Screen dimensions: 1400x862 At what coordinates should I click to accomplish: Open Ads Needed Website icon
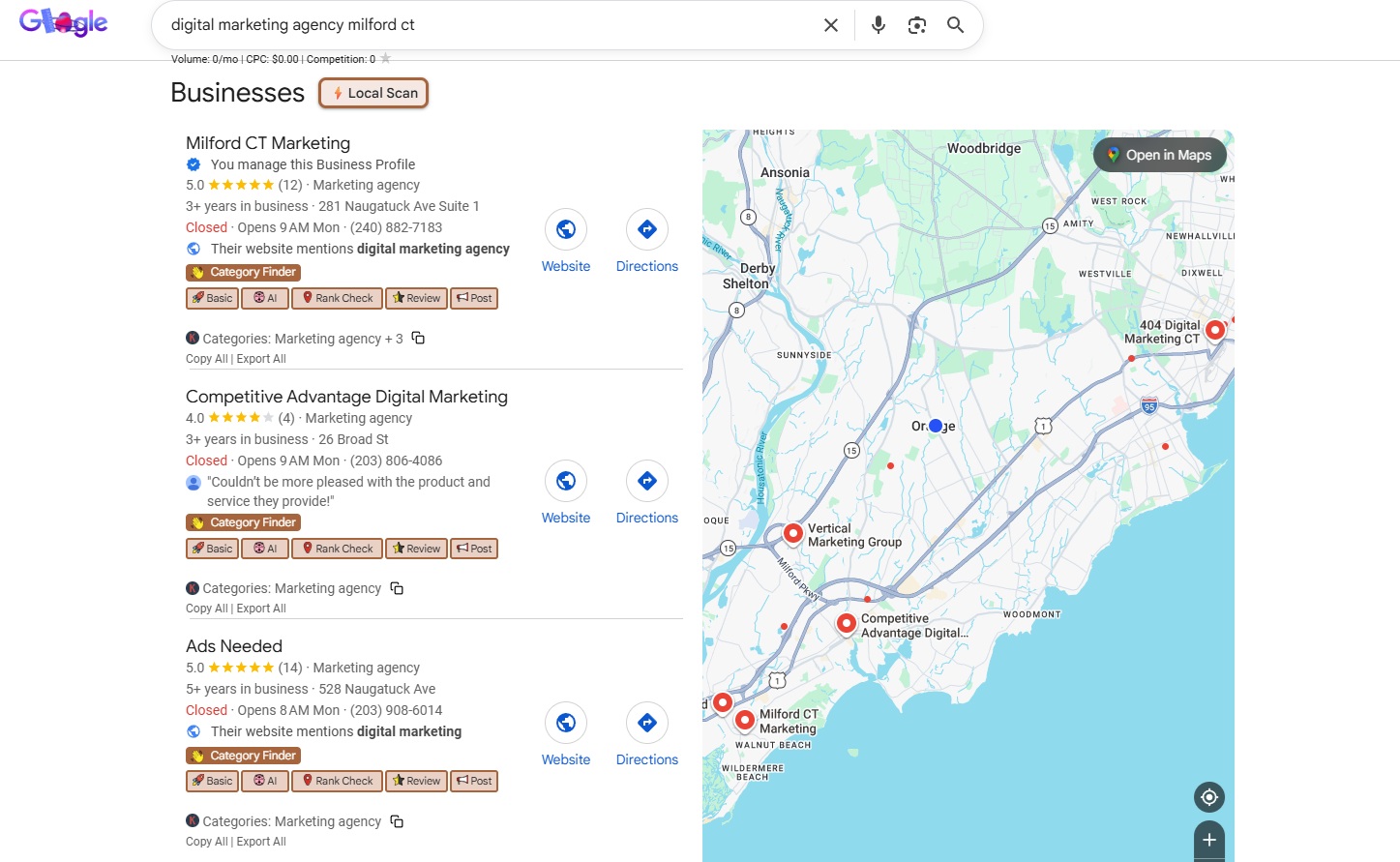(x=566, y=723)
